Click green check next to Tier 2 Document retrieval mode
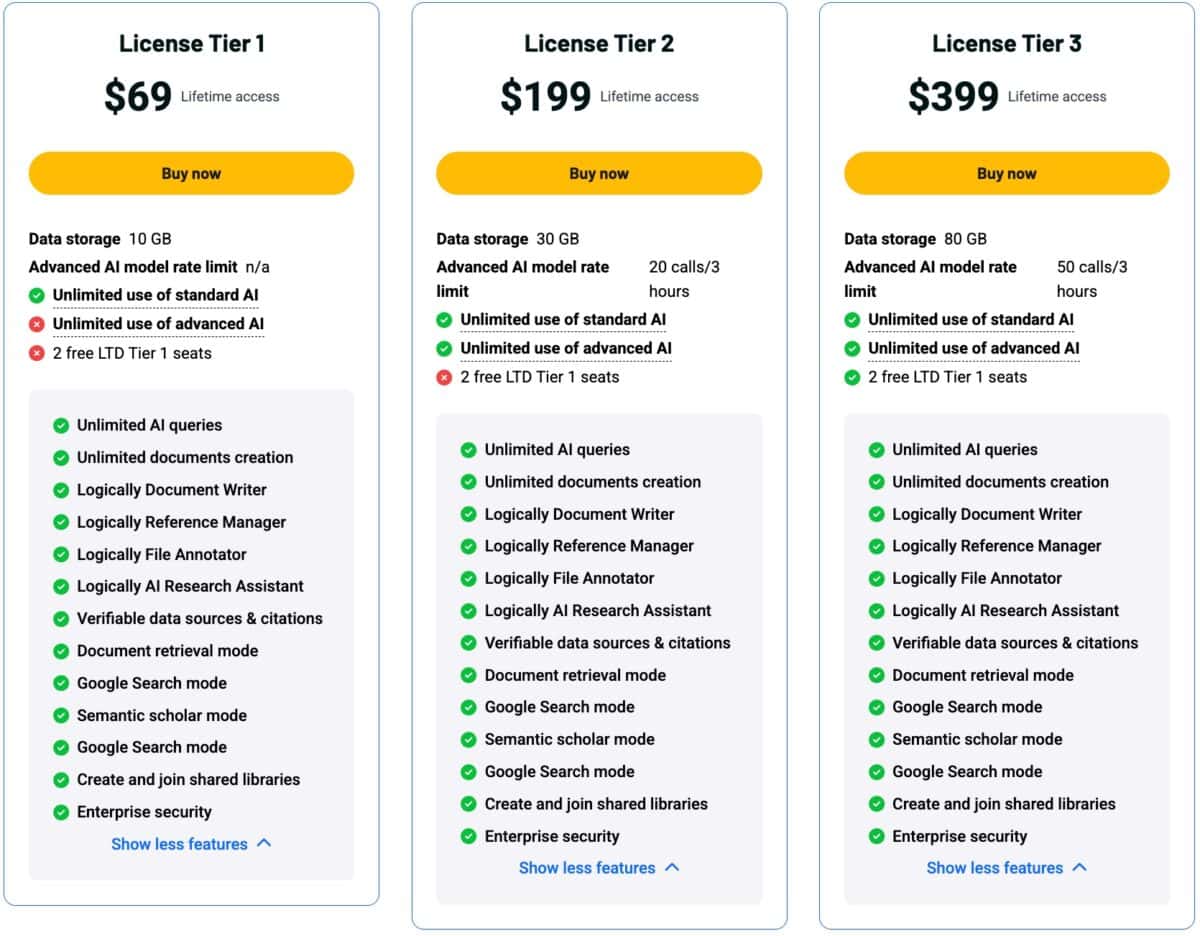The width and height of the screenshot is (1200, 936). (468, 675)
